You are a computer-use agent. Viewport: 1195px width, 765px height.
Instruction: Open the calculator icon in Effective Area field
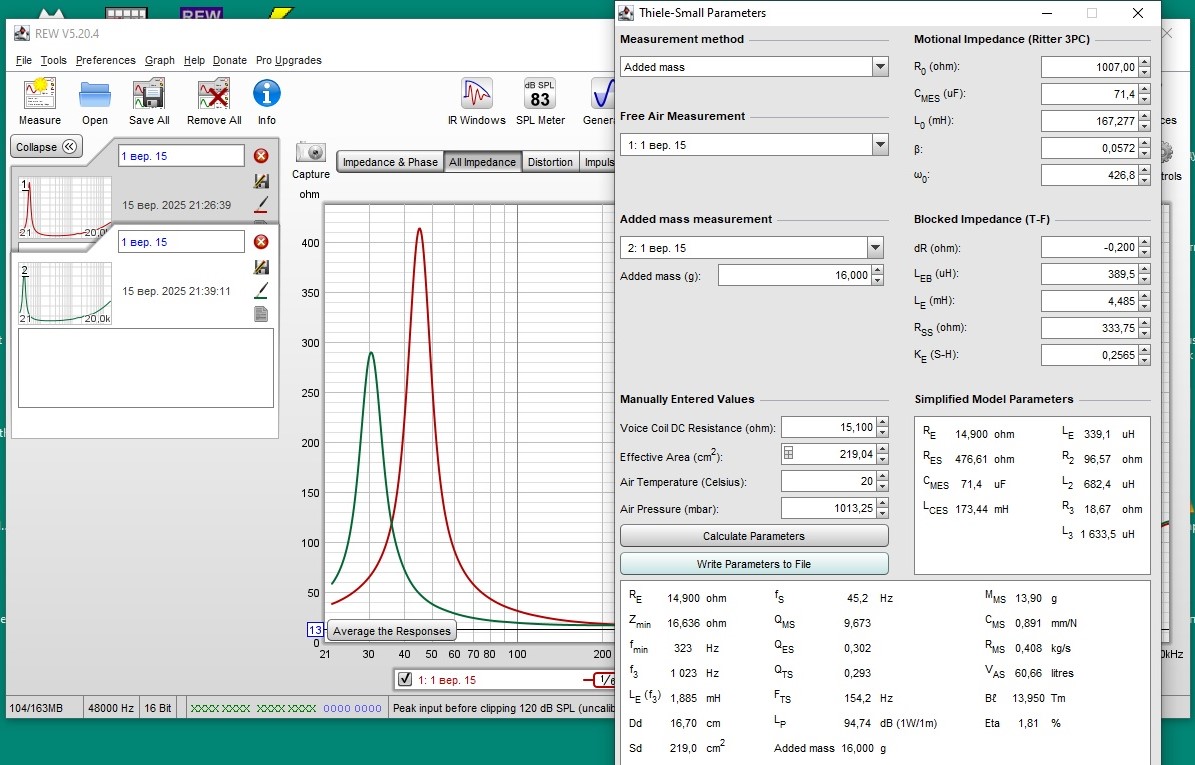tap(788, 453)
